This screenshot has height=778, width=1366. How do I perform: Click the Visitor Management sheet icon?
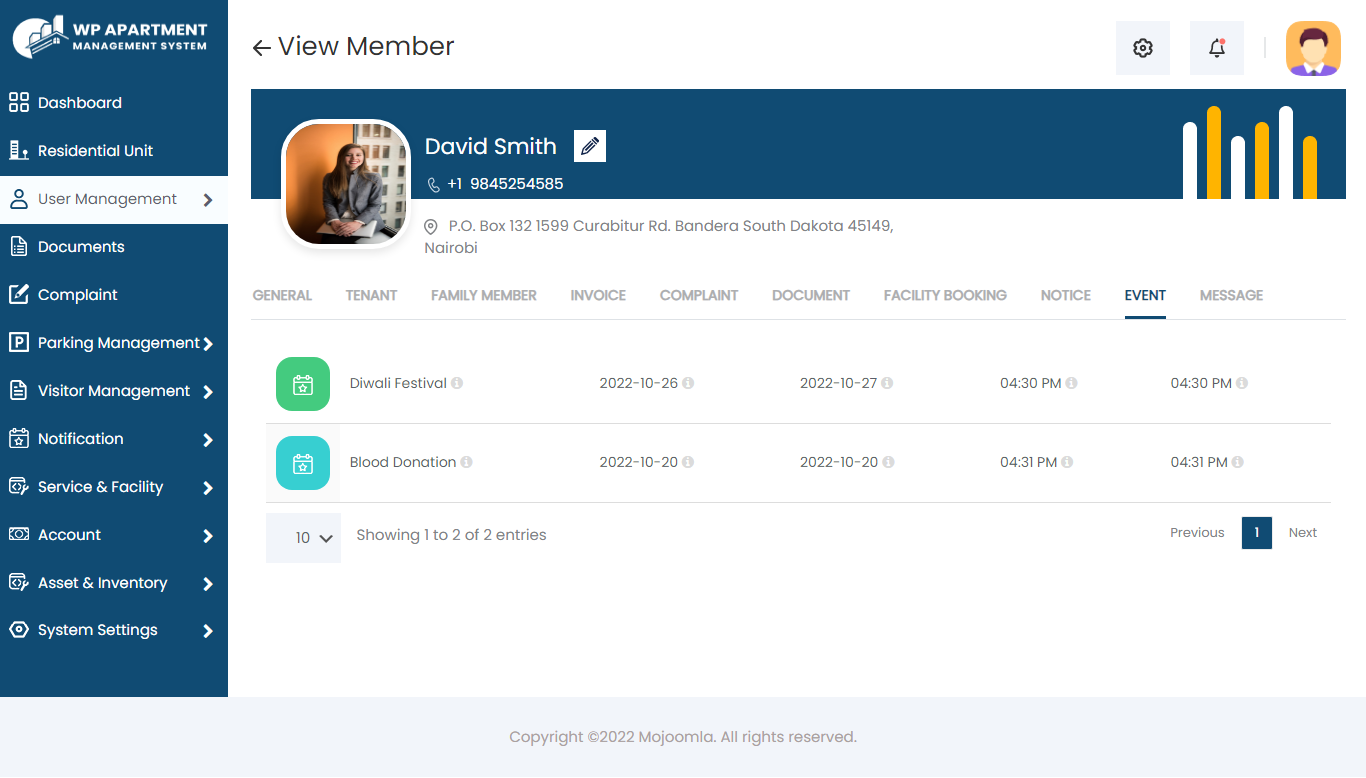(18, 390)
